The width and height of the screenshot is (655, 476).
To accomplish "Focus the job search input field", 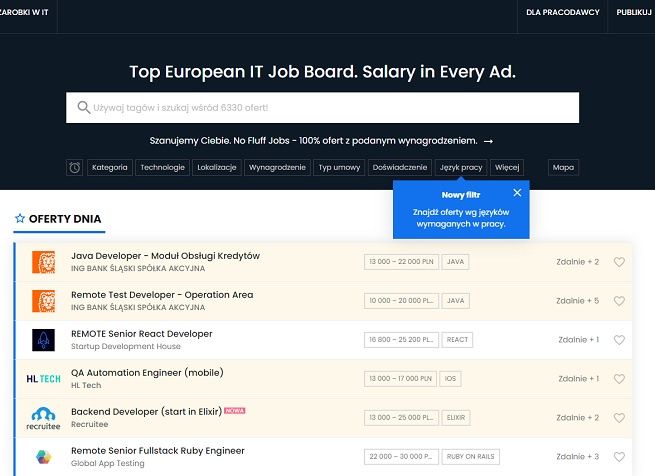I will (322, 108).
